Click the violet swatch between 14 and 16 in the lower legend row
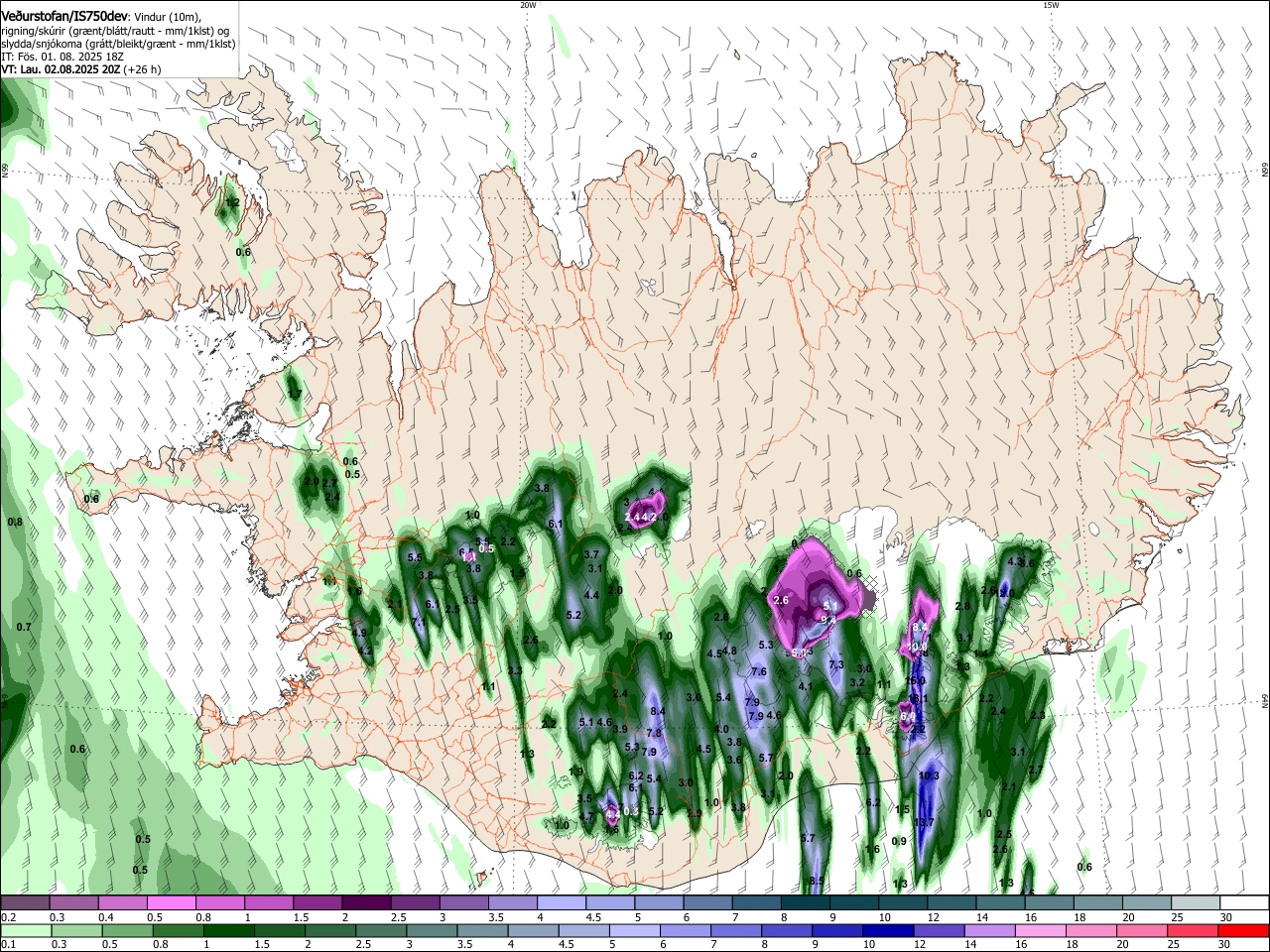The height and width of the screenshot is (952, 1270). coord(990,930)
